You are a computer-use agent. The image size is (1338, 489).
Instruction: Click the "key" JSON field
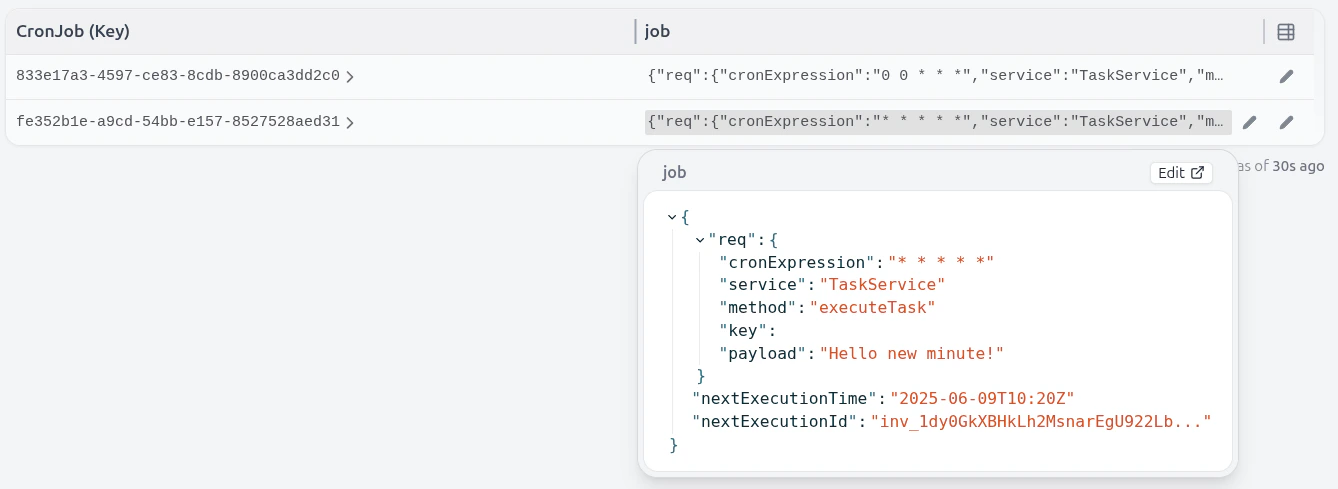pos(742,331)
